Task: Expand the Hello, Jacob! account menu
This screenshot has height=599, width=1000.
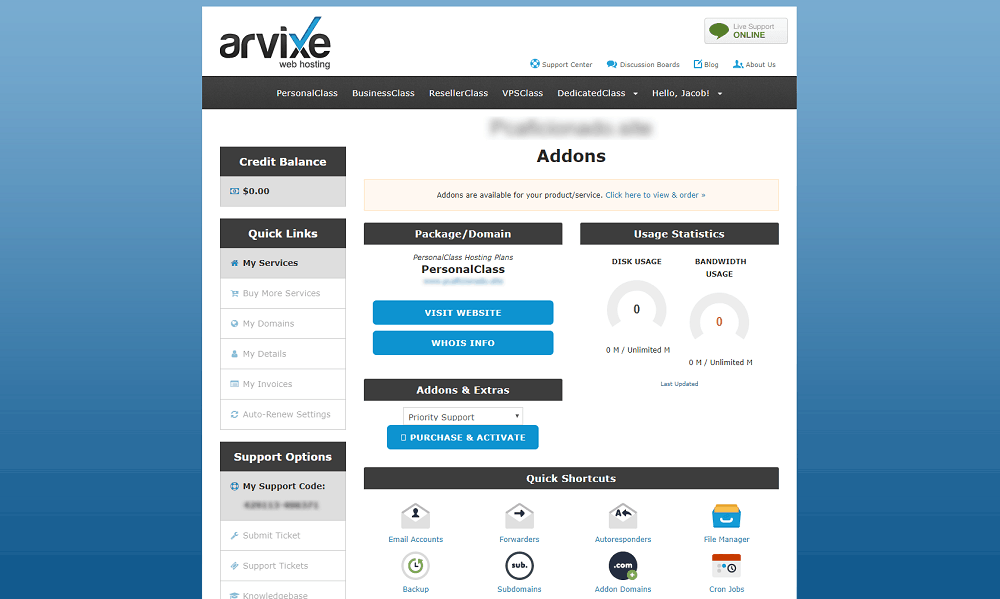Action: pos(687,93)
